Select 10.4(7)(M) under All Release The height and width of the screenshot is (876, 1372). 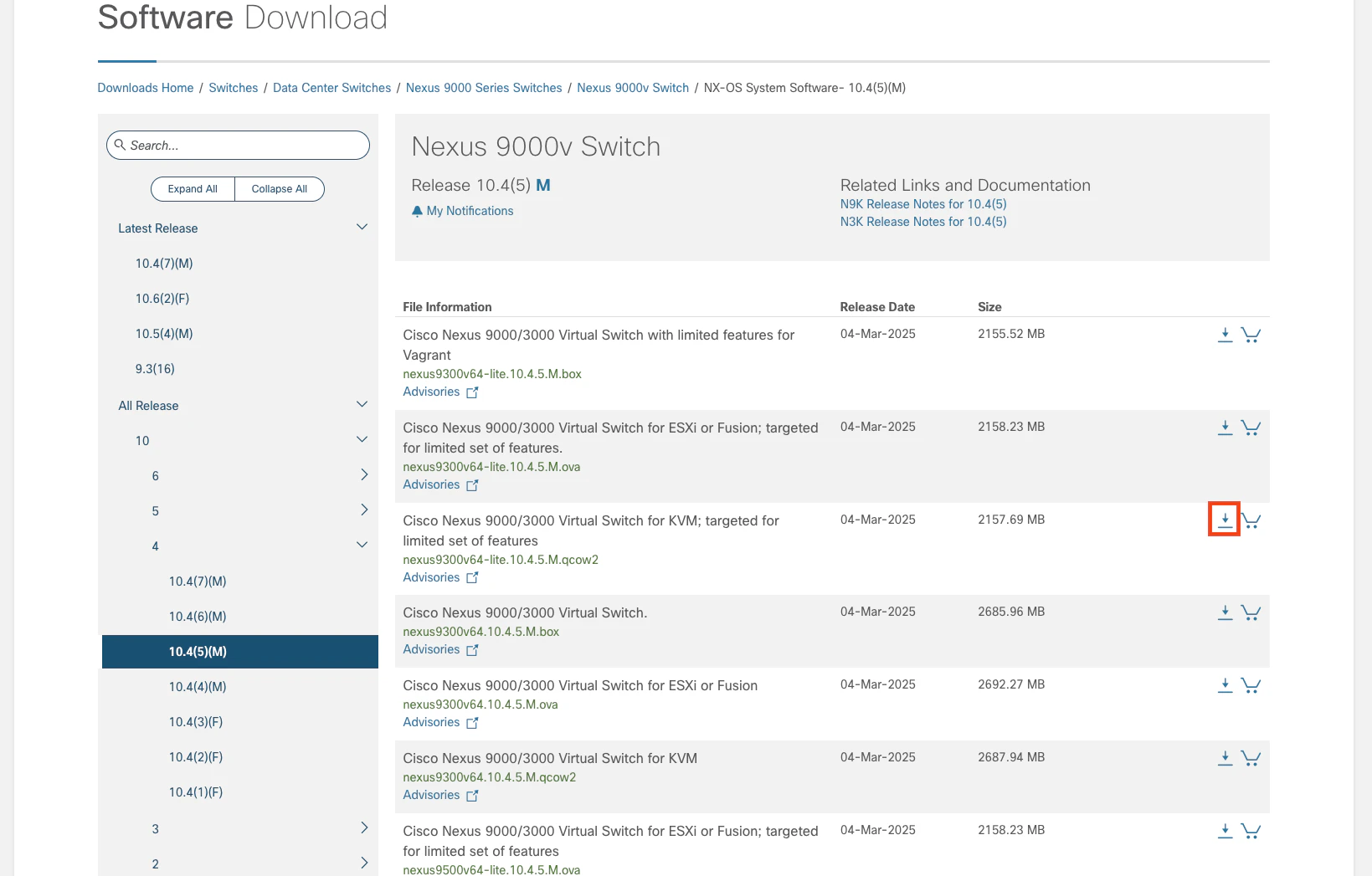point(198,581)
